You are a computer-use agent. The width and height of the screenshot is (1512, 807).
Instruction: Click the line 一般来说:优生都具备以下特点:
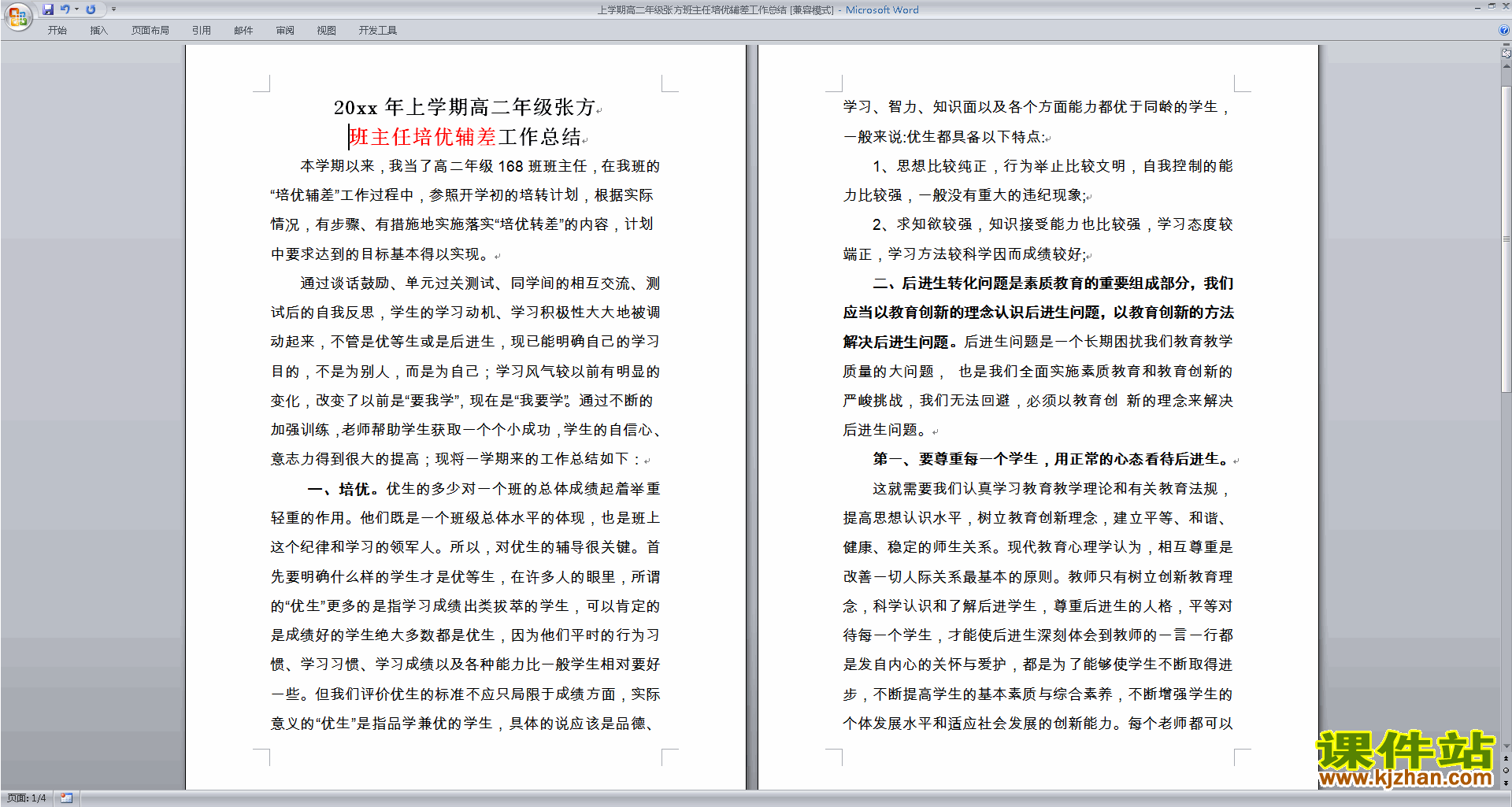[x=943, y=137]
